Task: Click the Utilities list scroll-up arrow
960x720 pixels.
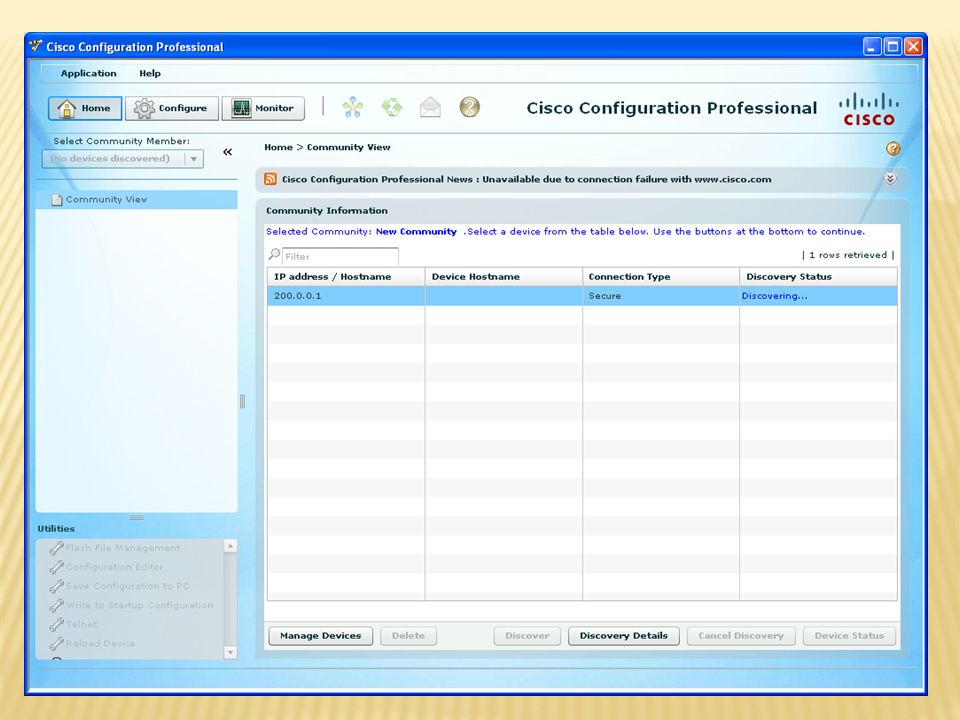Action: (x=230, y=546)
